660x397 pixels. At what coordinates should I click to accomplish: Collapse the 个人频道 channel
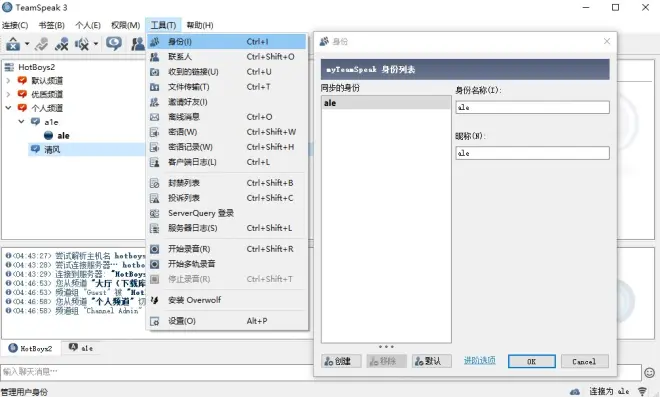[8, 108]
